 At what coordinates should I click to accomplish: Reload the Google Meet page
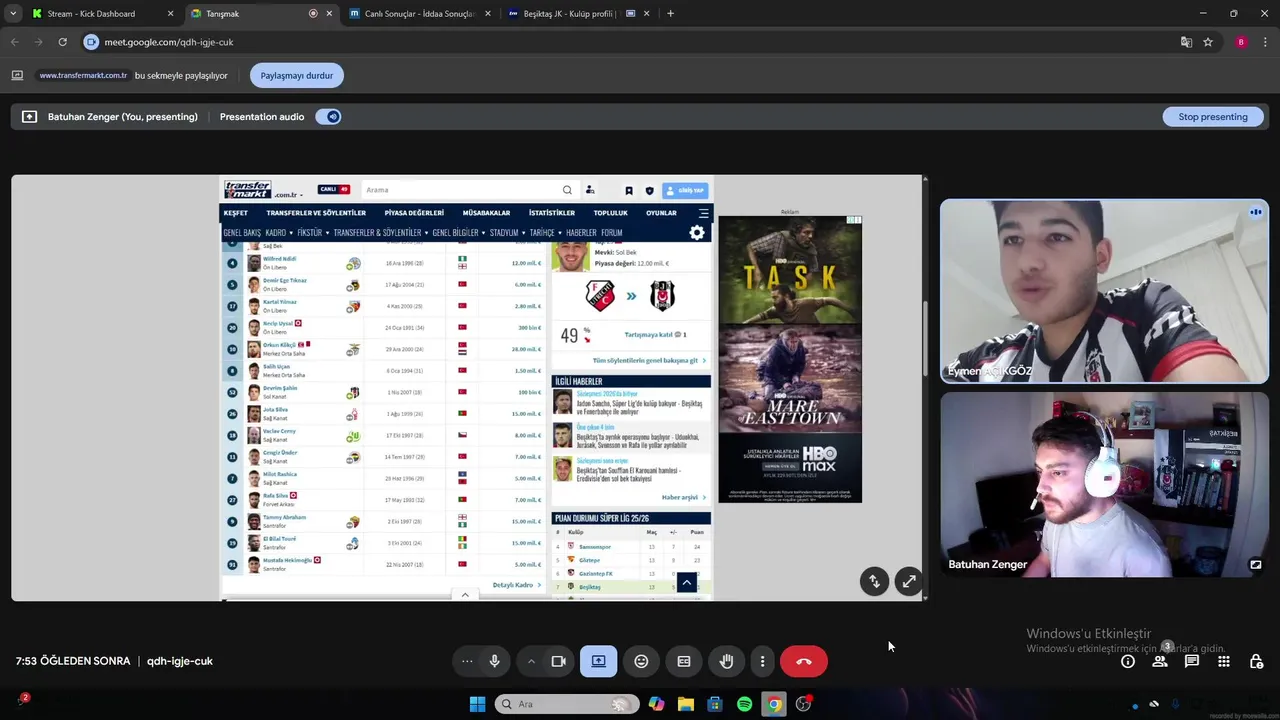[62, 42]
